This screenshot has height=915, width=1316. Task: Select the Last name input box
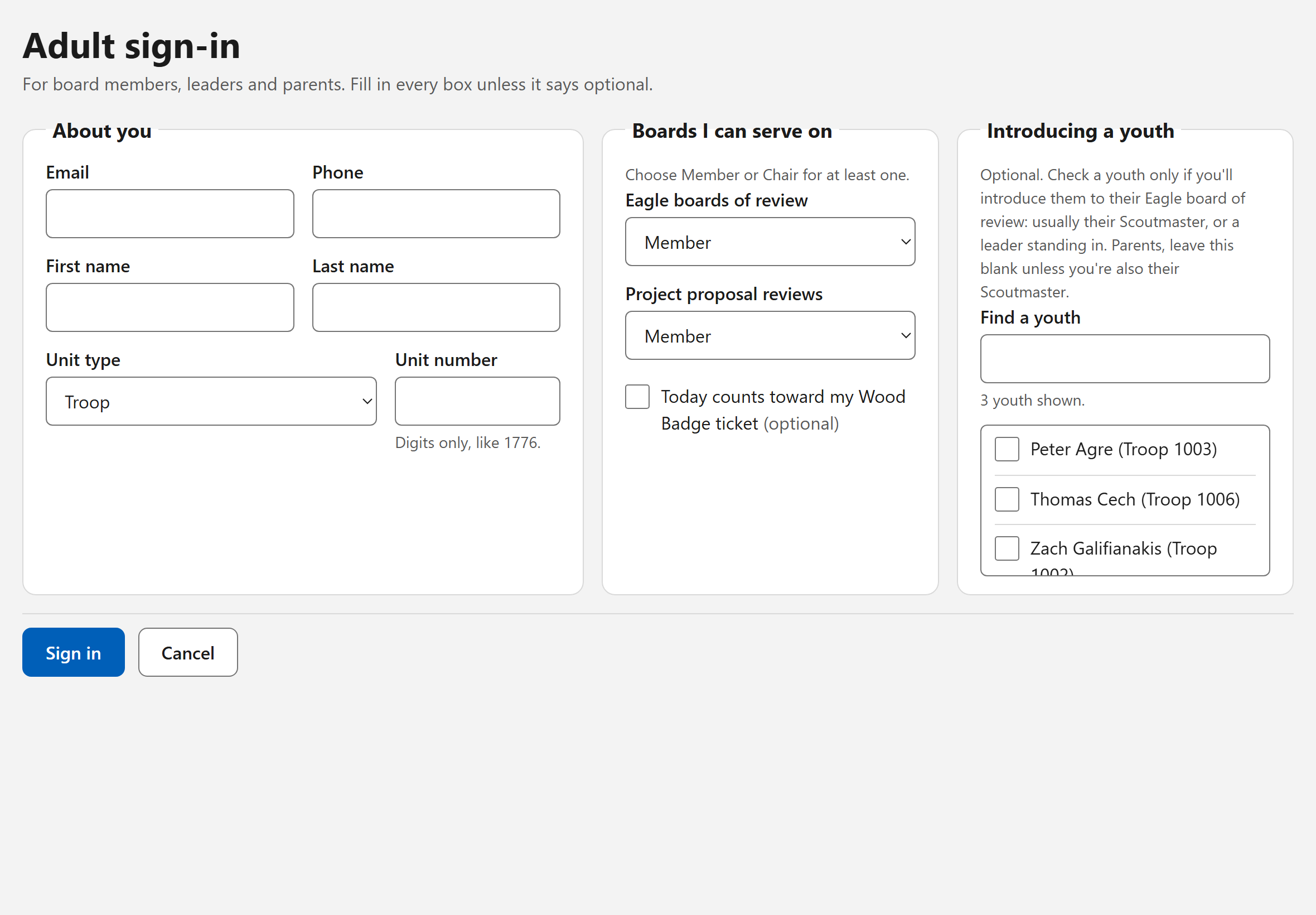tap(436, 307)
